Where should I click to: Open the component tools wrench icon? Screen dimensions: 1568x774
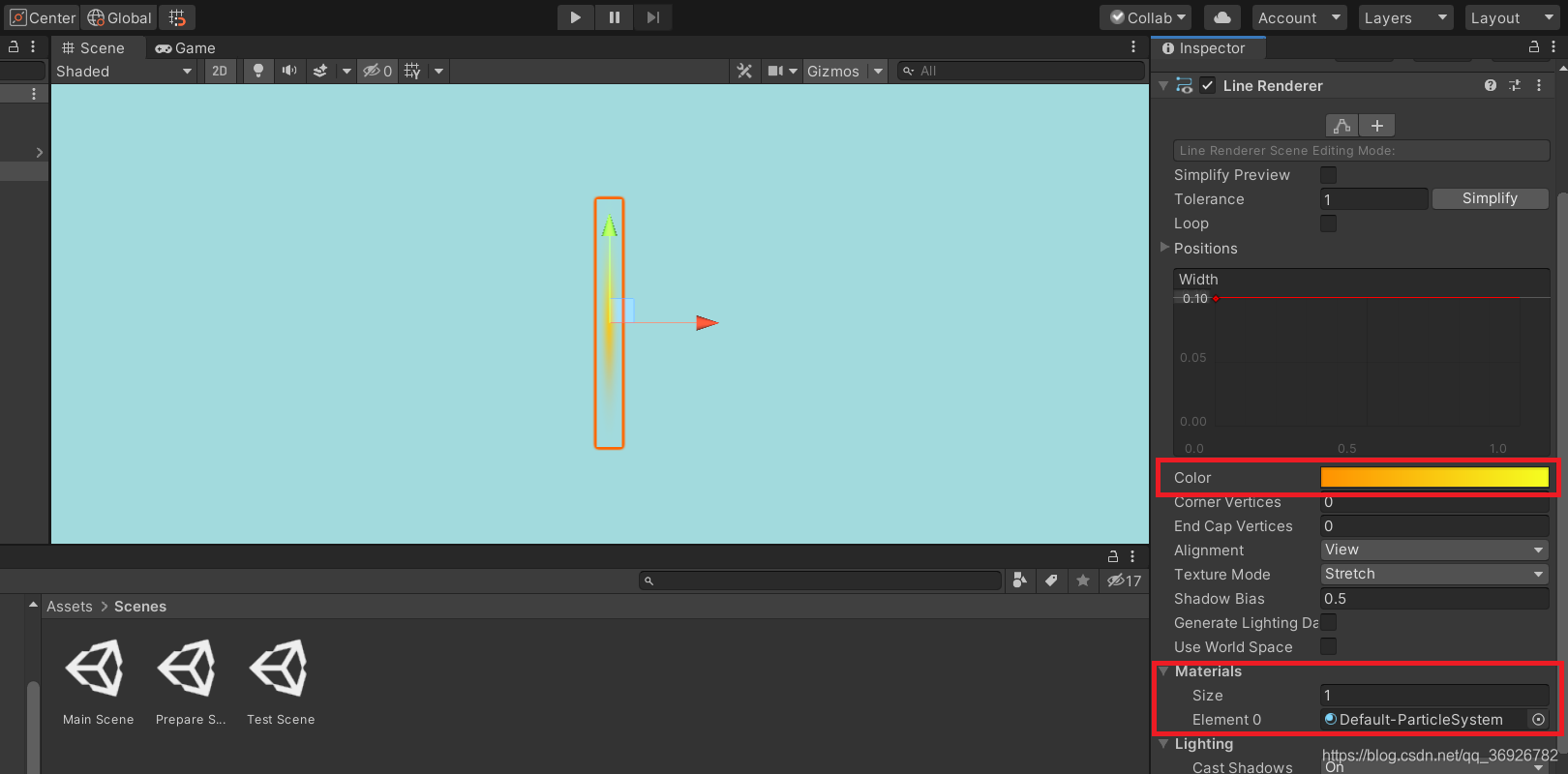744,71
